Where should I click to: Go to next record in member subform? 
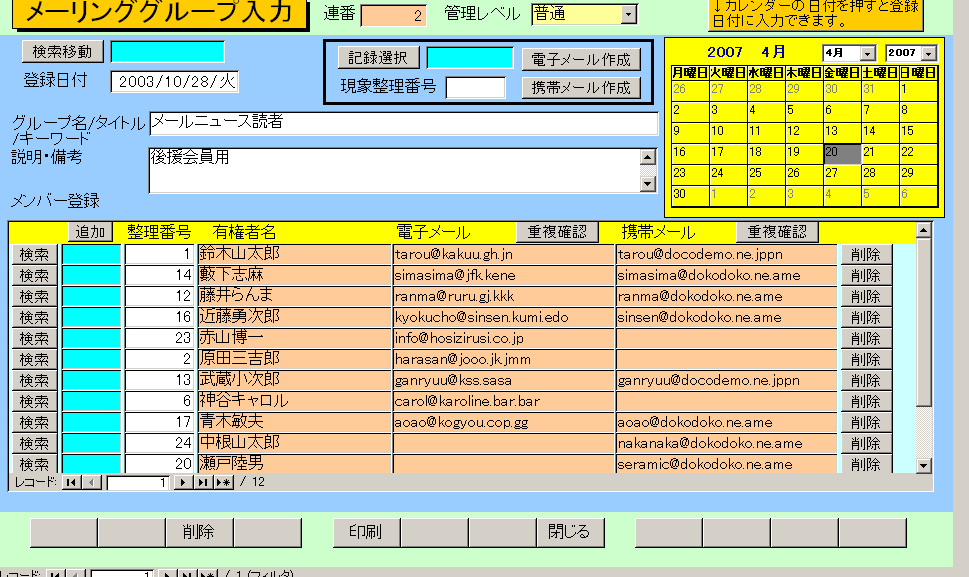[182, 482]
